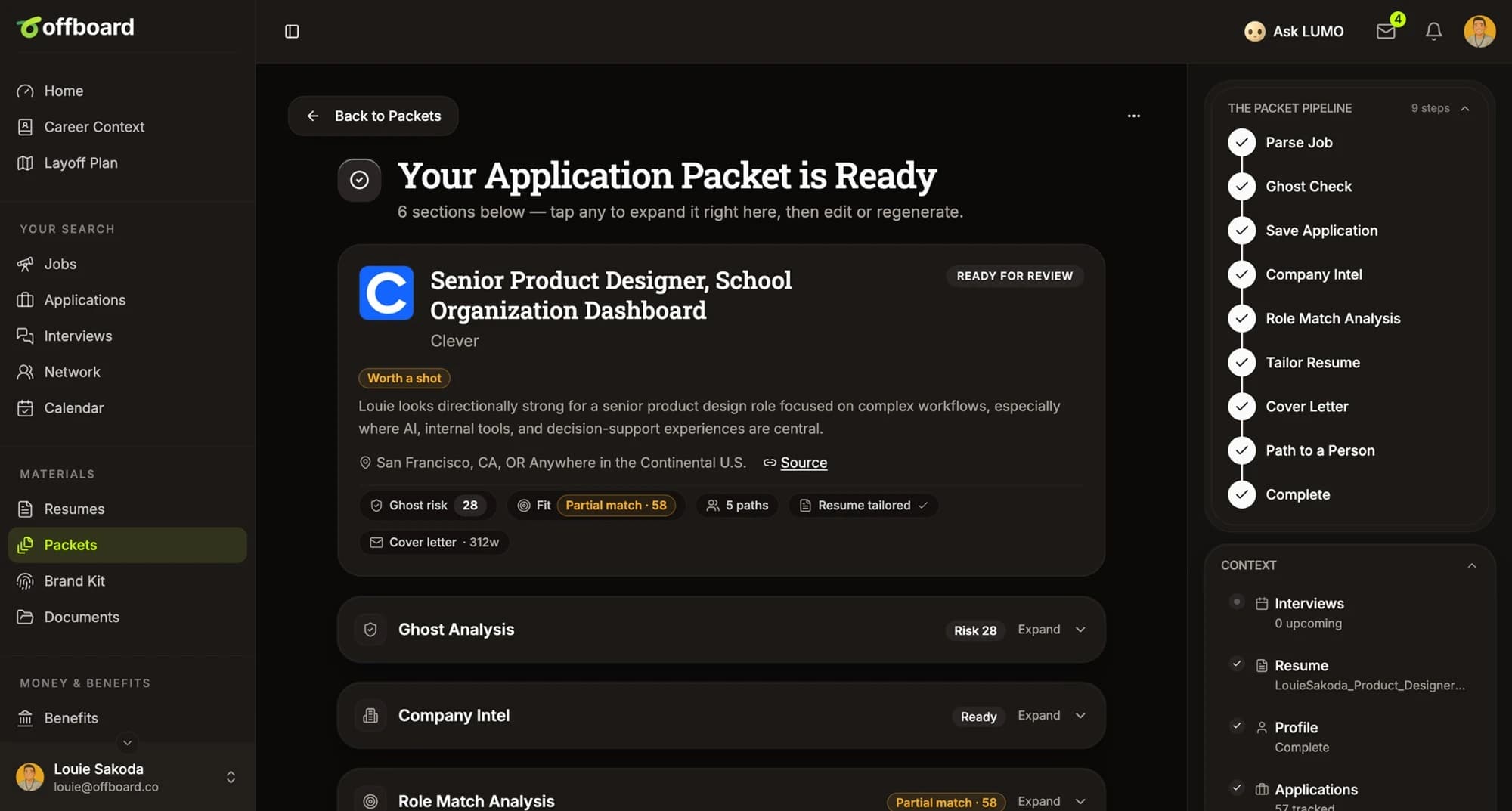Click the packet ready checkmark icon
The image size is (1512, 811).
(x=359, y=180)
